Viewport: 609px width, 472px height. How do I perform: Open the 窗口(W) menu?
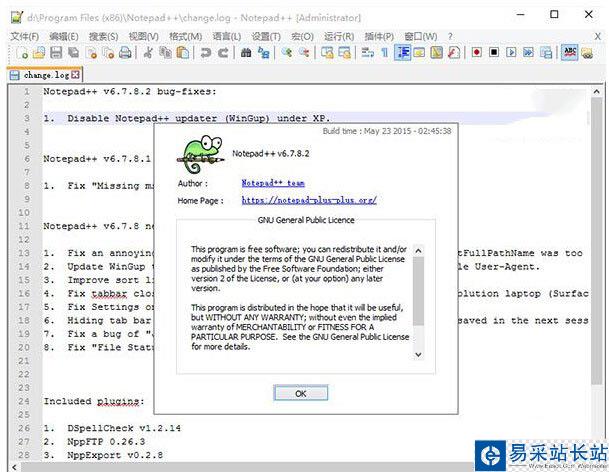tap(421, 37)
